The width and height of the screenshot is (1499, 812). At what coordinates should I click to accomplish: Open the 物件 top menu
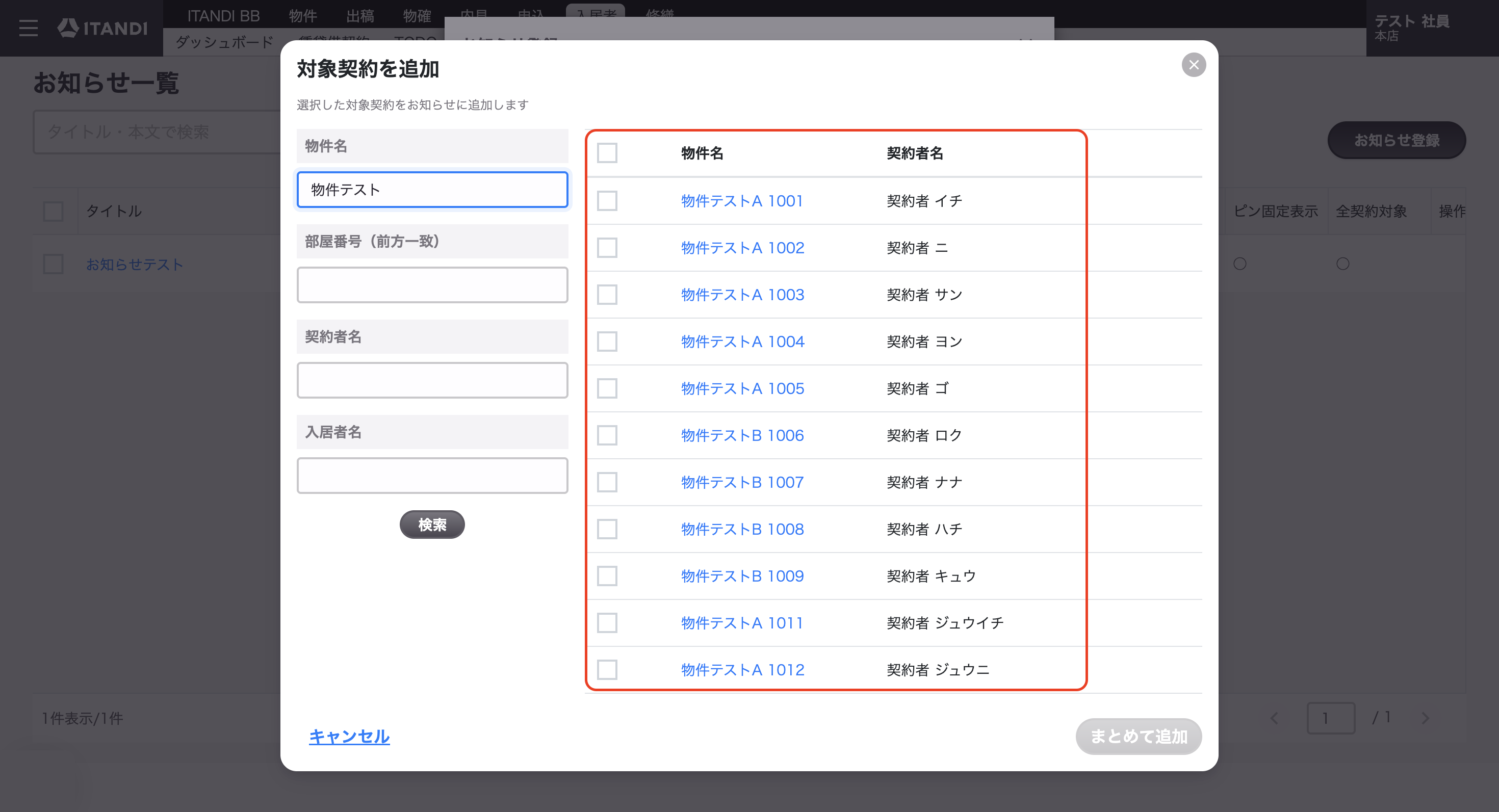coord(302,16)
